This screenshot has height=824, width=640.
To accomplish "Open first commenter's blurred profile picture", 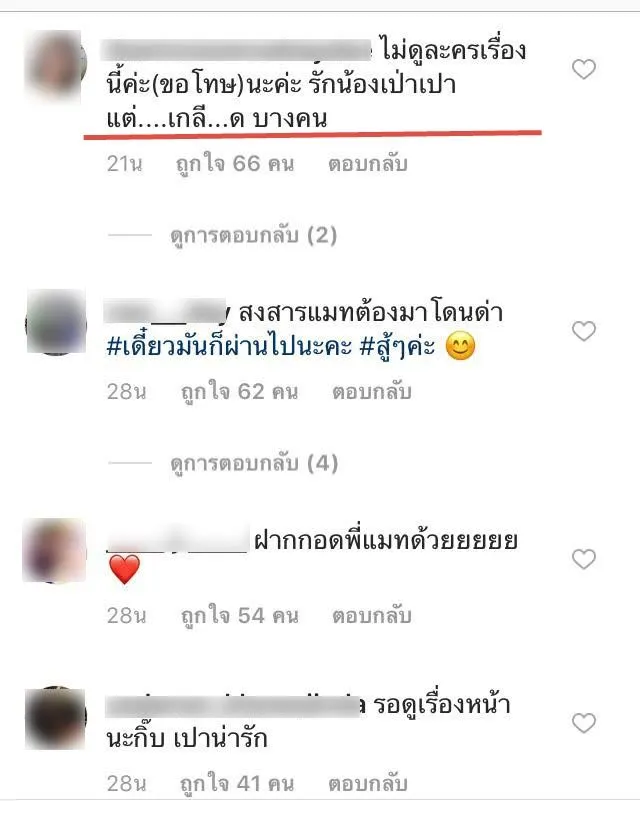I will pos(55,67).
